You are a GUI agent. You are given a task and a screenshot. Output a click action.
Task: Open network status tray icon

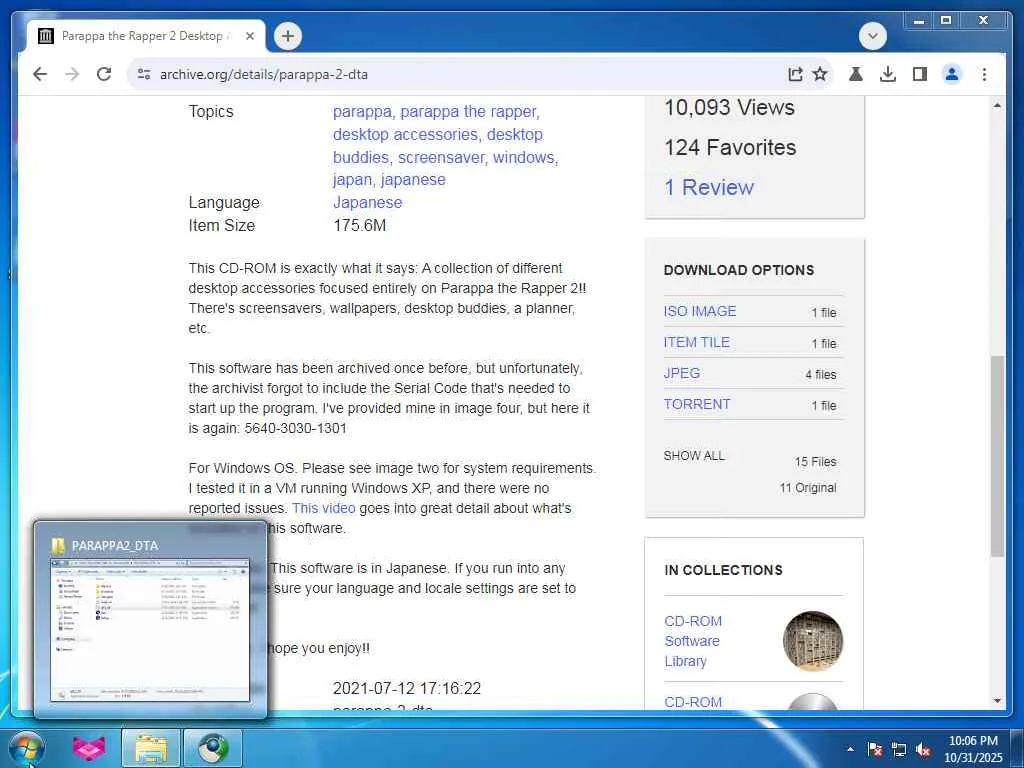[x=899, y=749]
